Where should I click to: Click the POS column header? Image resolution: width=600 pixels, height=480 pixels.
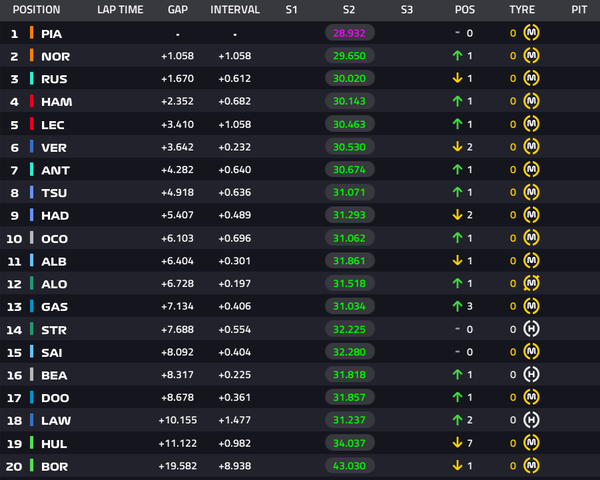[465, 10]
